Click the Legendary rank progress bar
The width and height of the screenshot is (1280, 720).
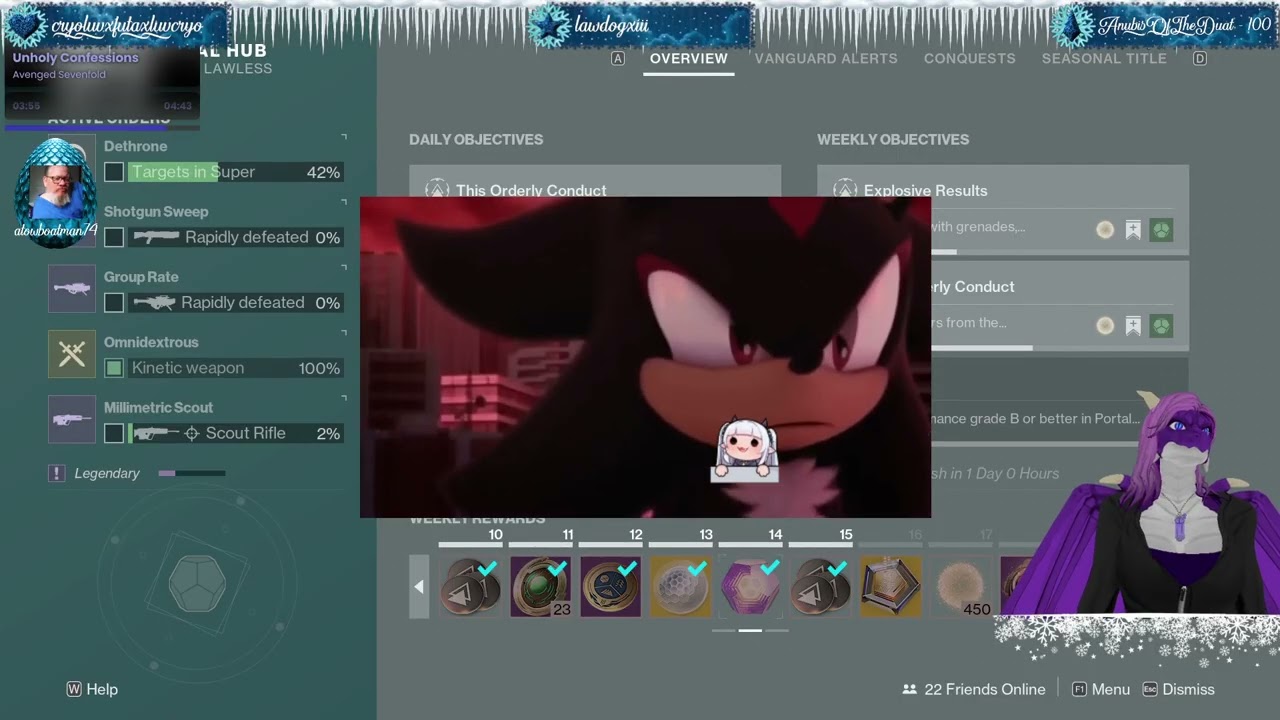(192, 473)
